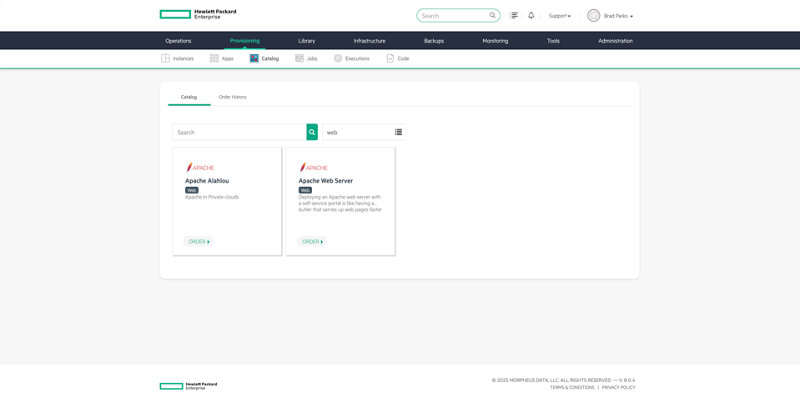Viewport: 800px width, 414px height.
Task: Click the footer Hewlett Packard Enterprise logo
Action: coord(188,386)
